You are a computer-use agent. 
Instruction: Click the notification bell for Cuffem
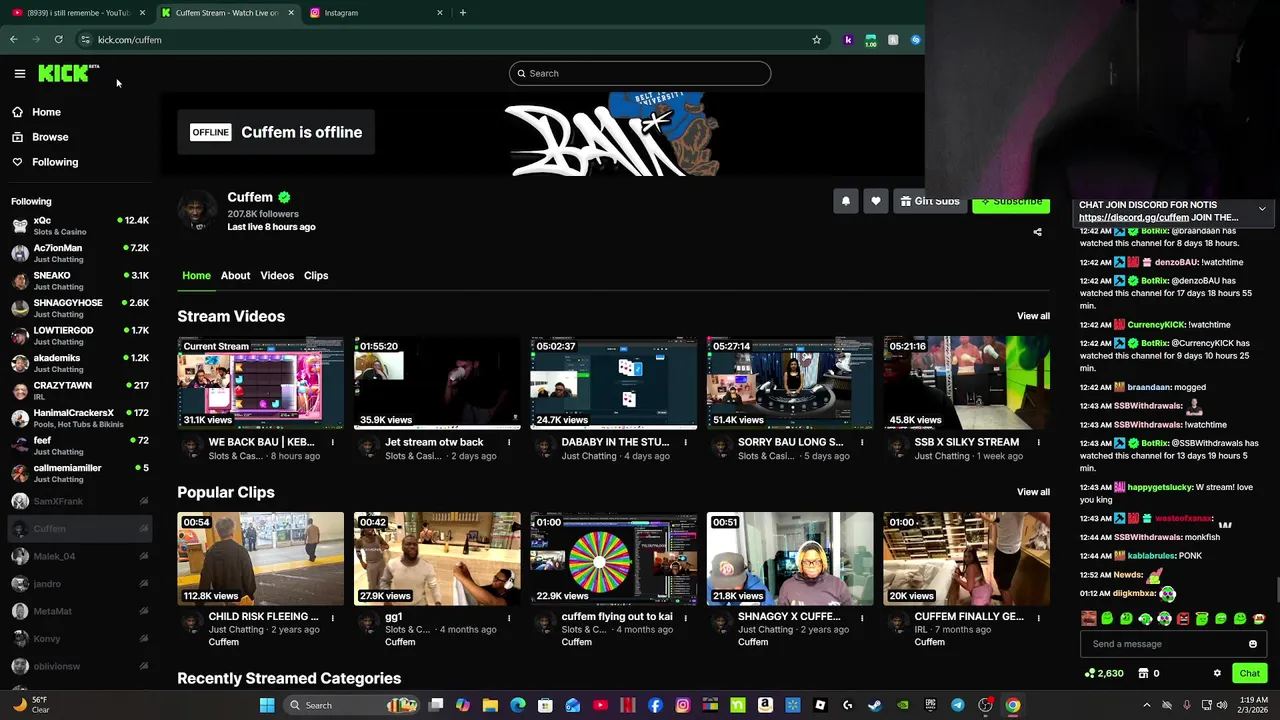point(846,201)
